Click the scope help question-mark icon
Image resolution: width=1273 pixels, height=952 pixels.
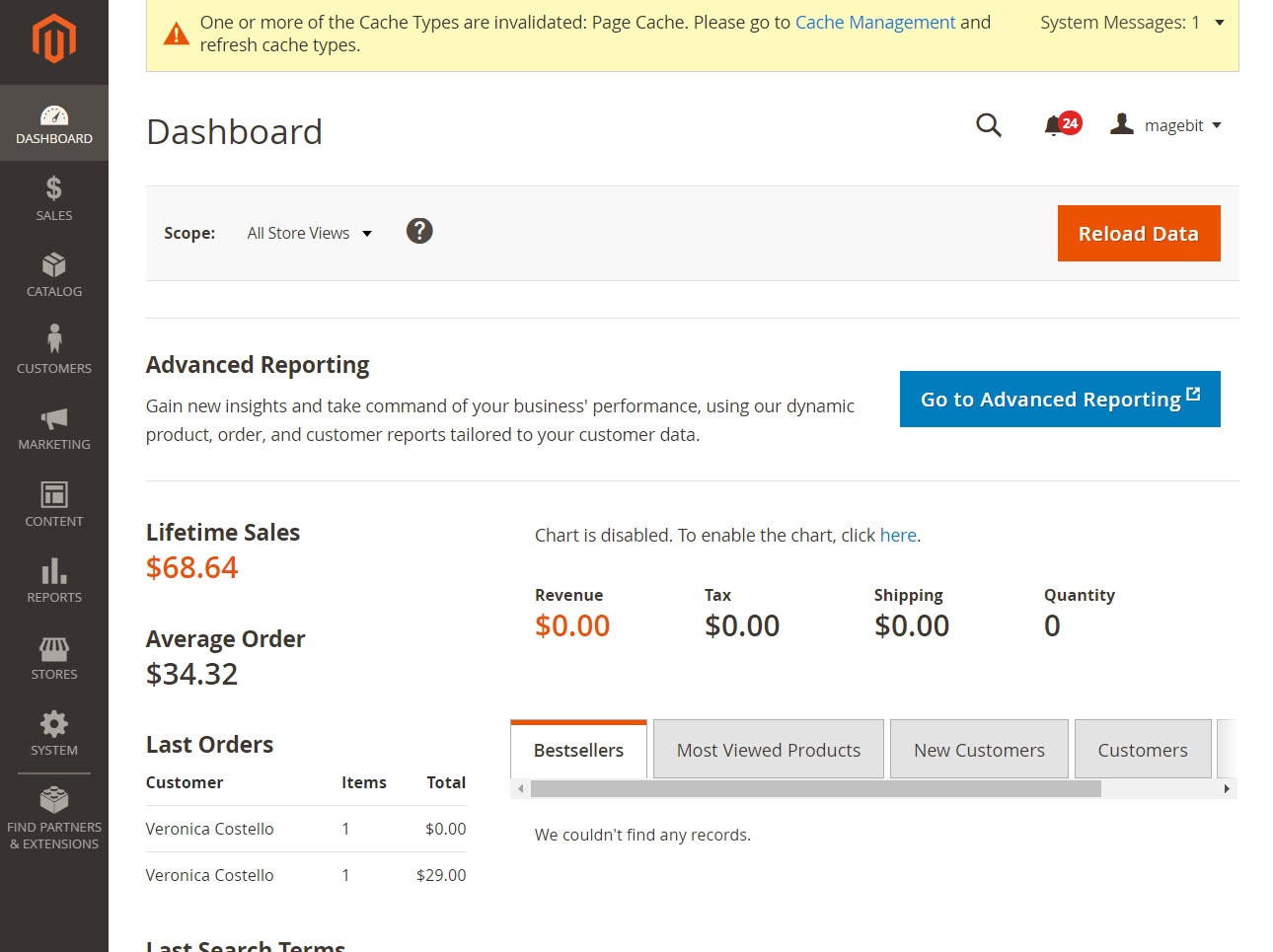[419, 231]
